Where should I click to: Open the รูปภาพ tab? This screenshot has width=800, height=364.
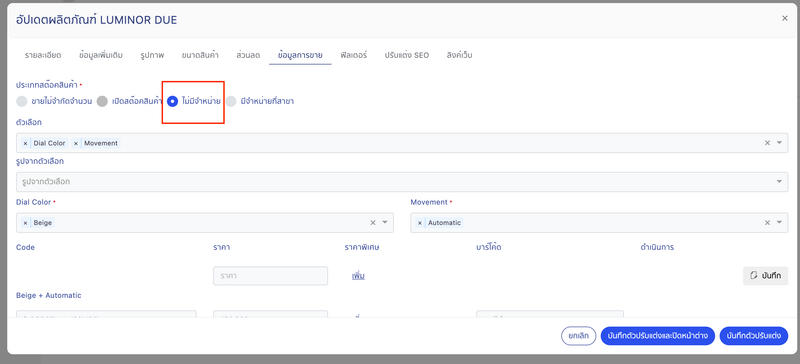pyautogui.click(x=152, y=55)
